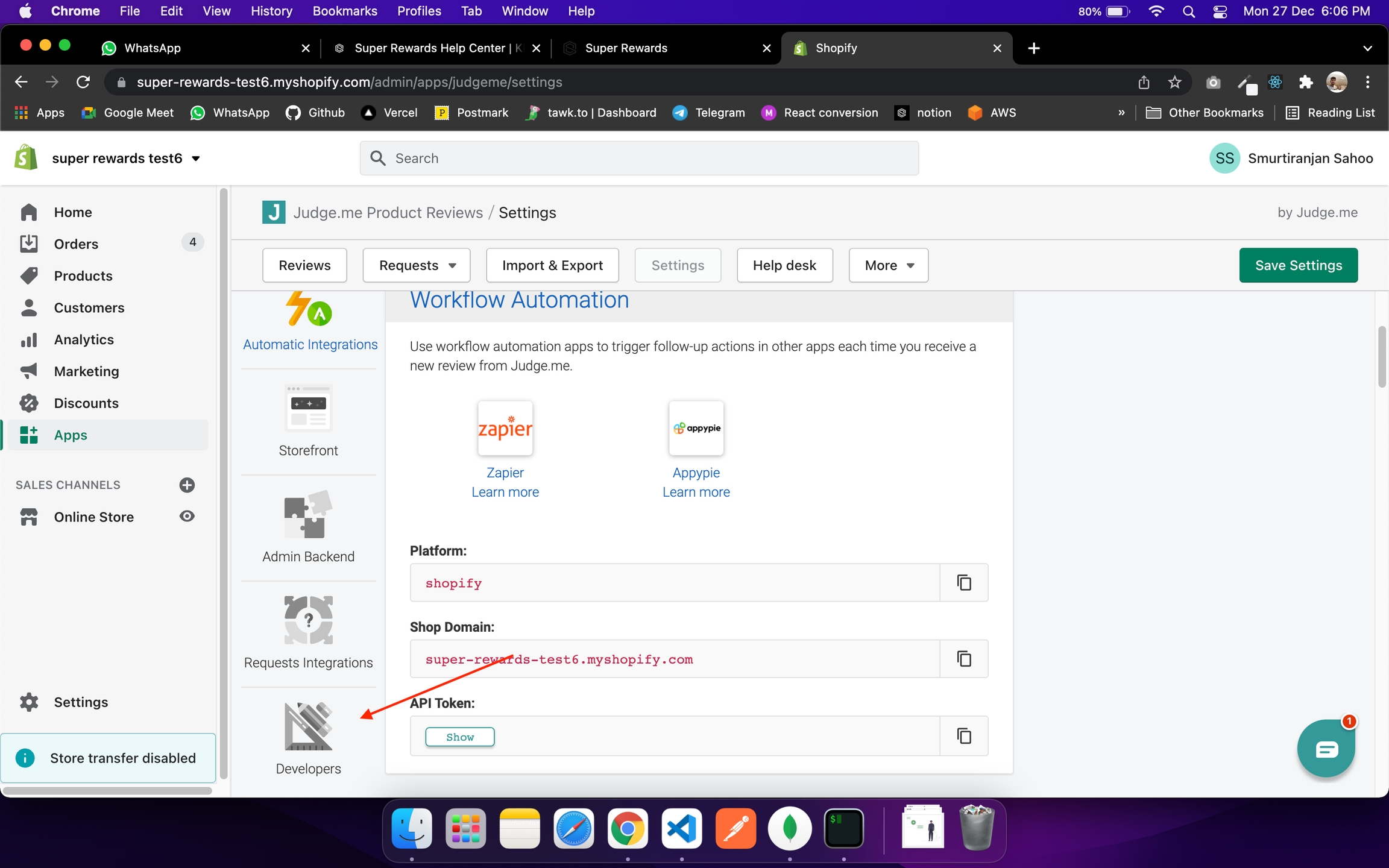Add a new sales channel
The image size is (1389, 868).
(x=187, y=485)
